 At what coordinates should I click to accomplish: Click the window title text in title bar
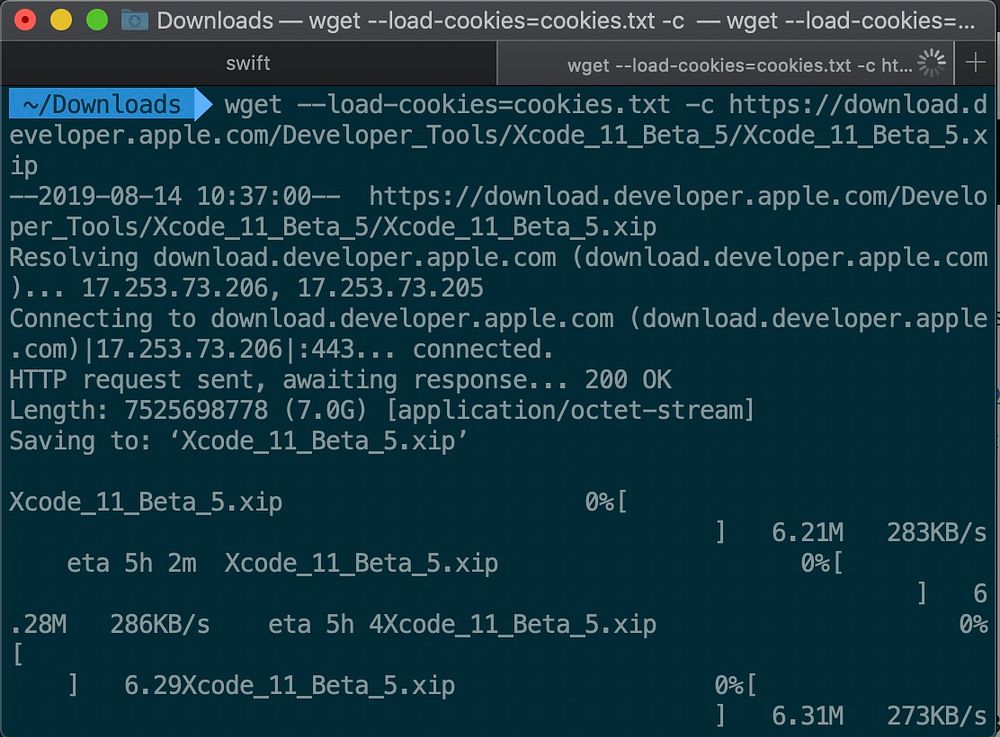[x=566, y=20]
